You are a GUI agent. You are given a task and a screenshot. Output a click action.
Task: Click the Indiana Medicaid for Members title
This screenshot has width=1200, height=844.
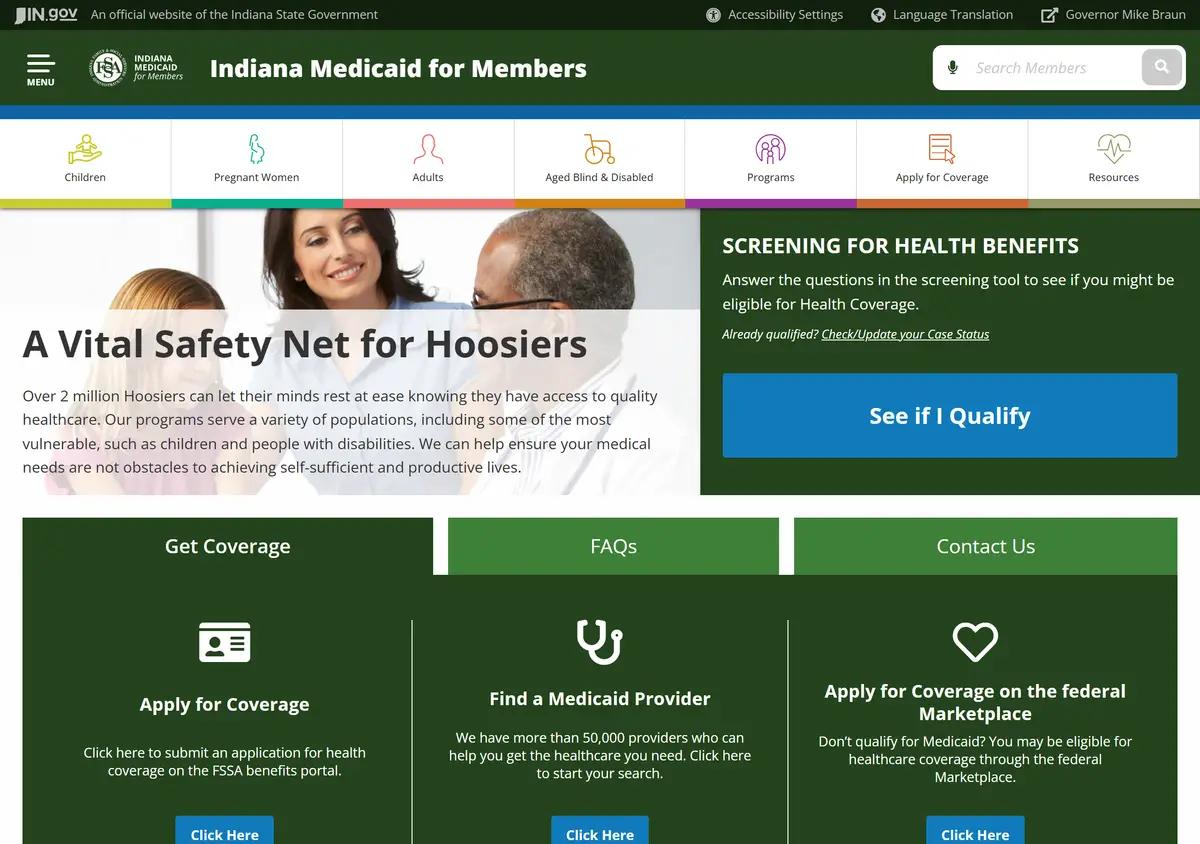pyautogui.click(x=398, y=69)
